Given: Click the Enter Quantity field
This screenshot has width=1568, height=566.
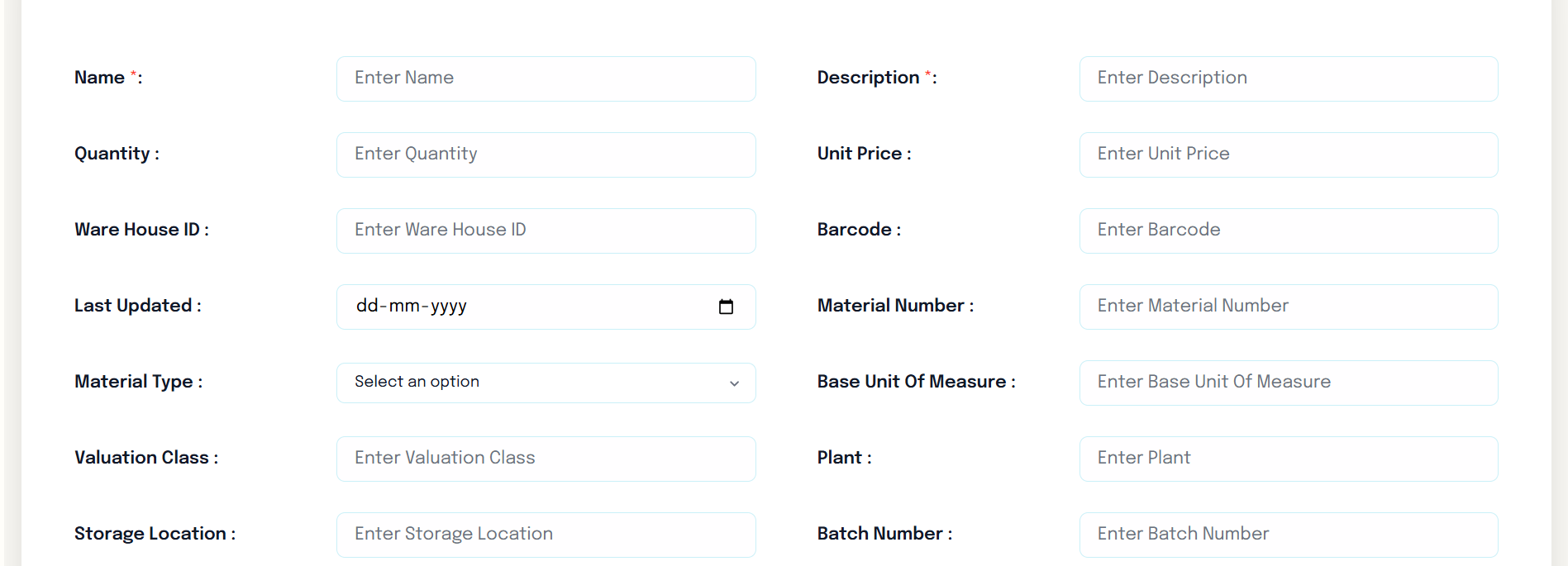Looking at the screenshot, I should point(546,155).
